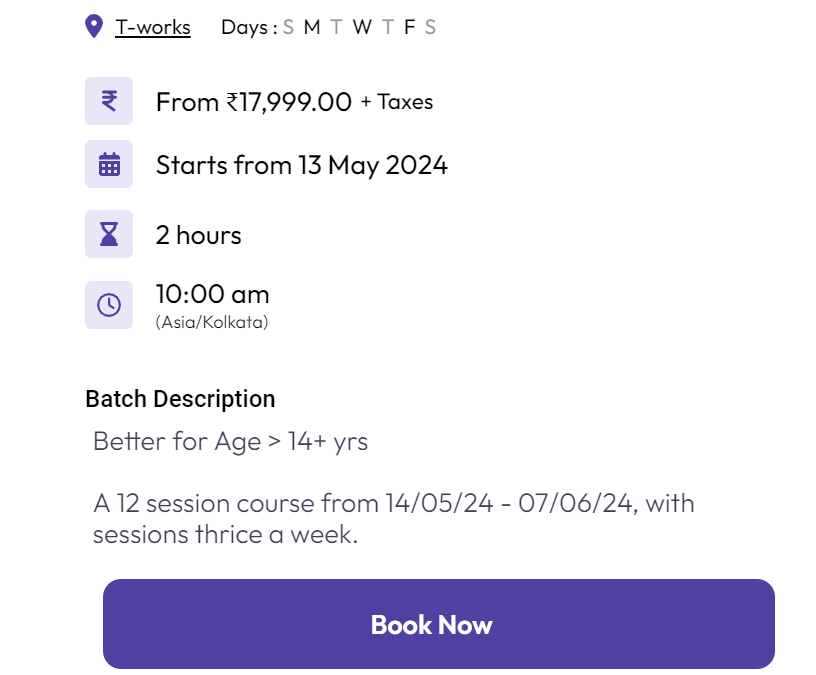Select the Friday 'F' day indicator
Image resolution: width=816 pixels, height=675 pixels.
pyautogui.click(x=409, y=27)
